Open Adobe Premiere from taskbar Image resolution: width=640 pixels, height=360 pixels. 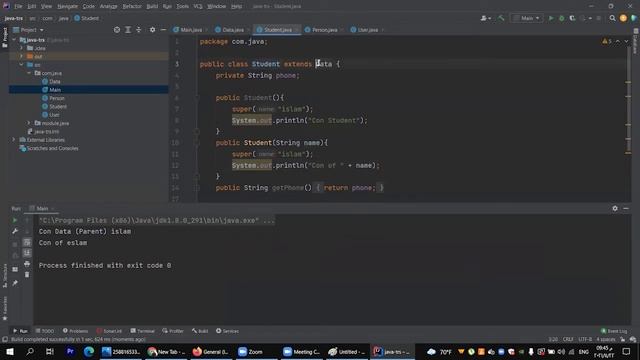pos(70,351)
